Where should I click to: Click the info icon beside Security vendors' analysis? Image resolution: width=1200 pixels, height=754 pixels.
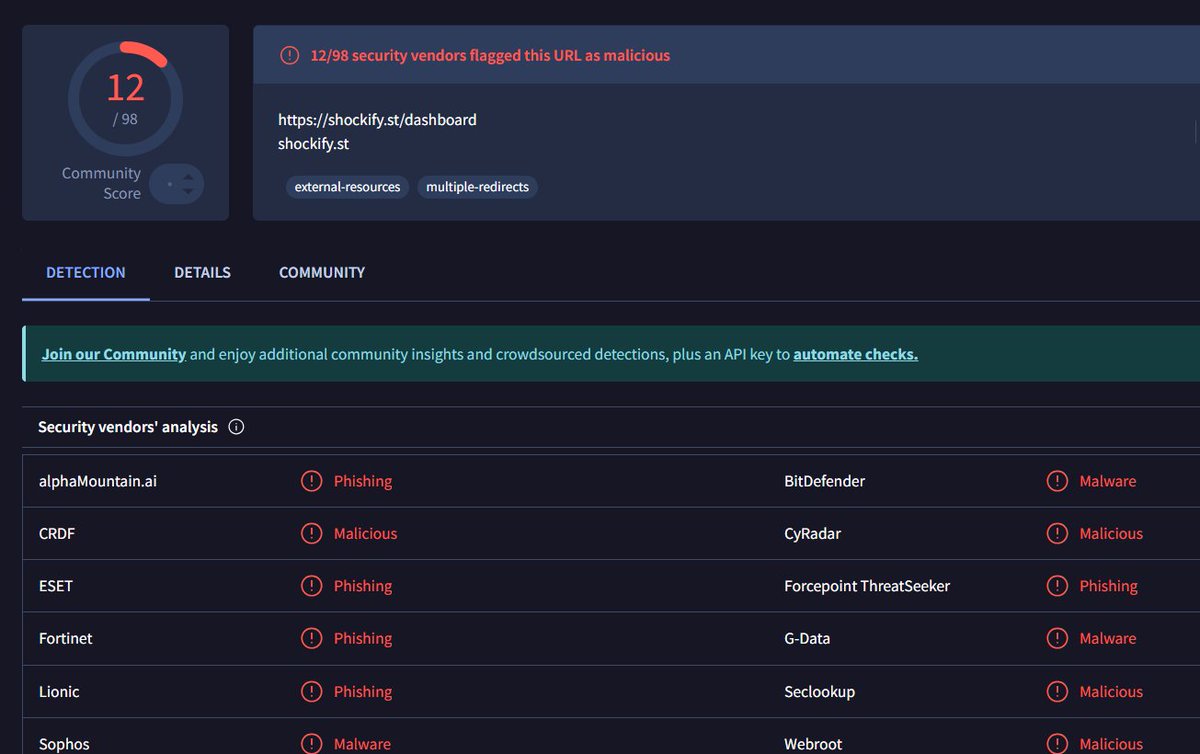[236, 427]
